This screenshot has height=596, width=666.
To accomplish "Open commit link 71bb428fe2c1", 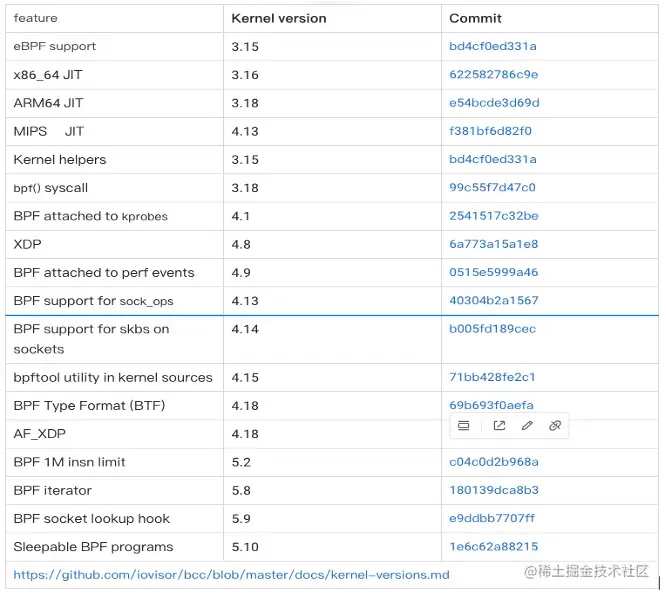I will [492, 377].
